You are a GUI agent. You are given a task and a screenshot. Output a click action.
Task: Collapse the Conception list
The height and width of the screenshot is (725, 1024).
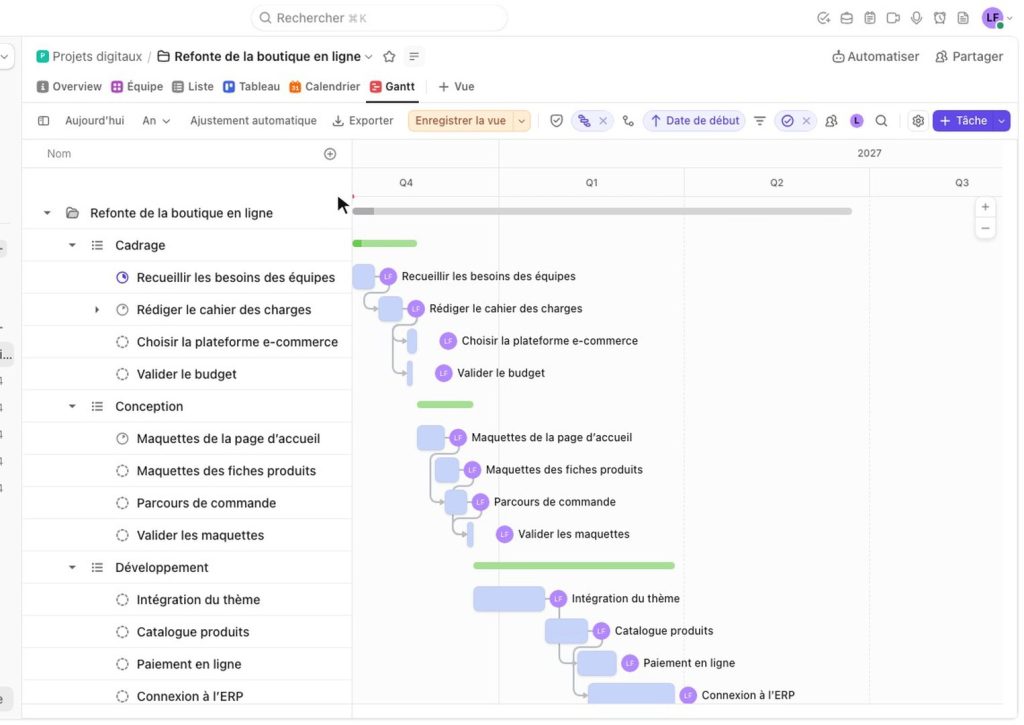(72, 407)
